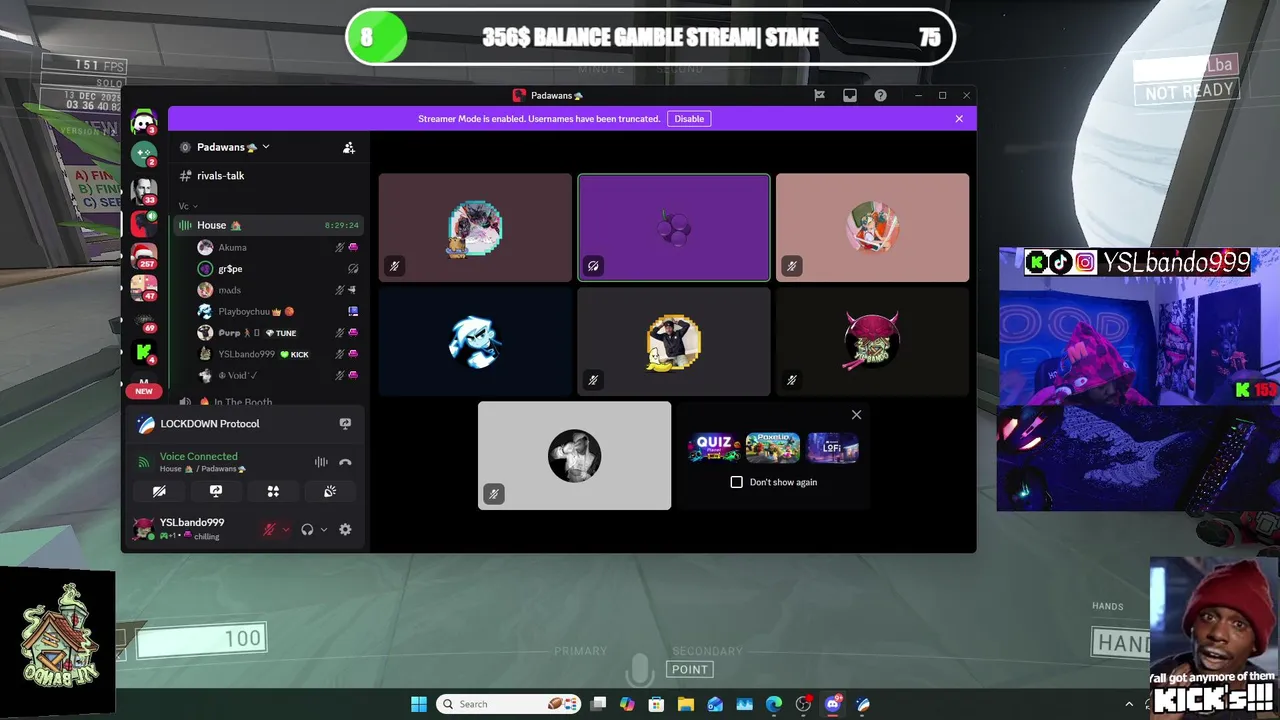Launch the QUIZ activity card
The height and width of the screenshot is (720, 1280).
pyautogui.click(x=714, y=448)
